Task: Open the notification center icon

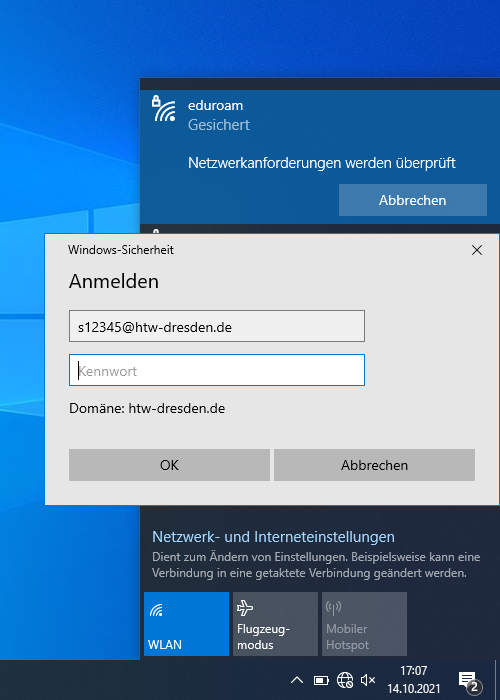Action: pyautogui.click(x=470, y=681)
